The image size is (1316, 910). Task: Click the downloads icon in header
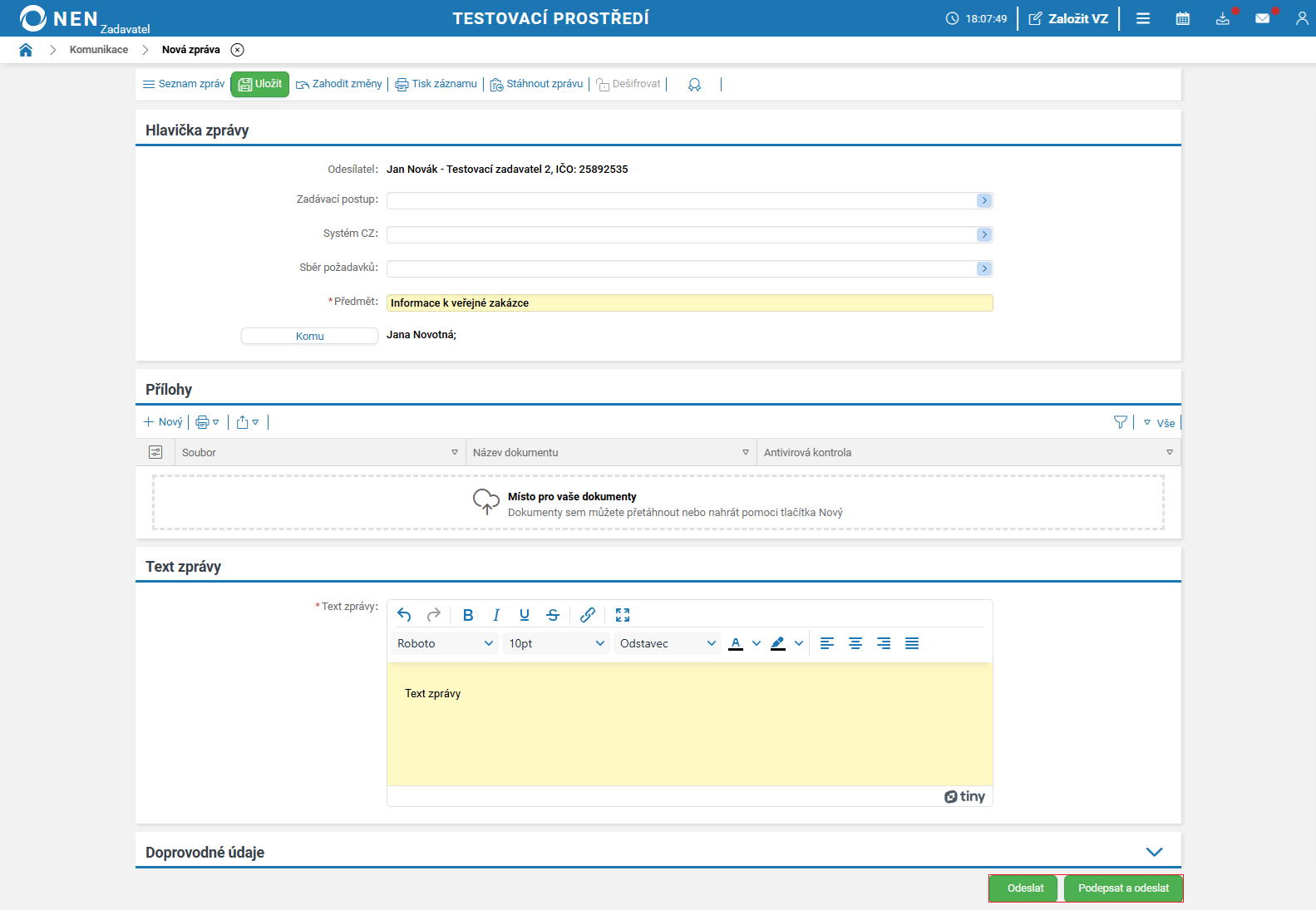[1222, 18]
